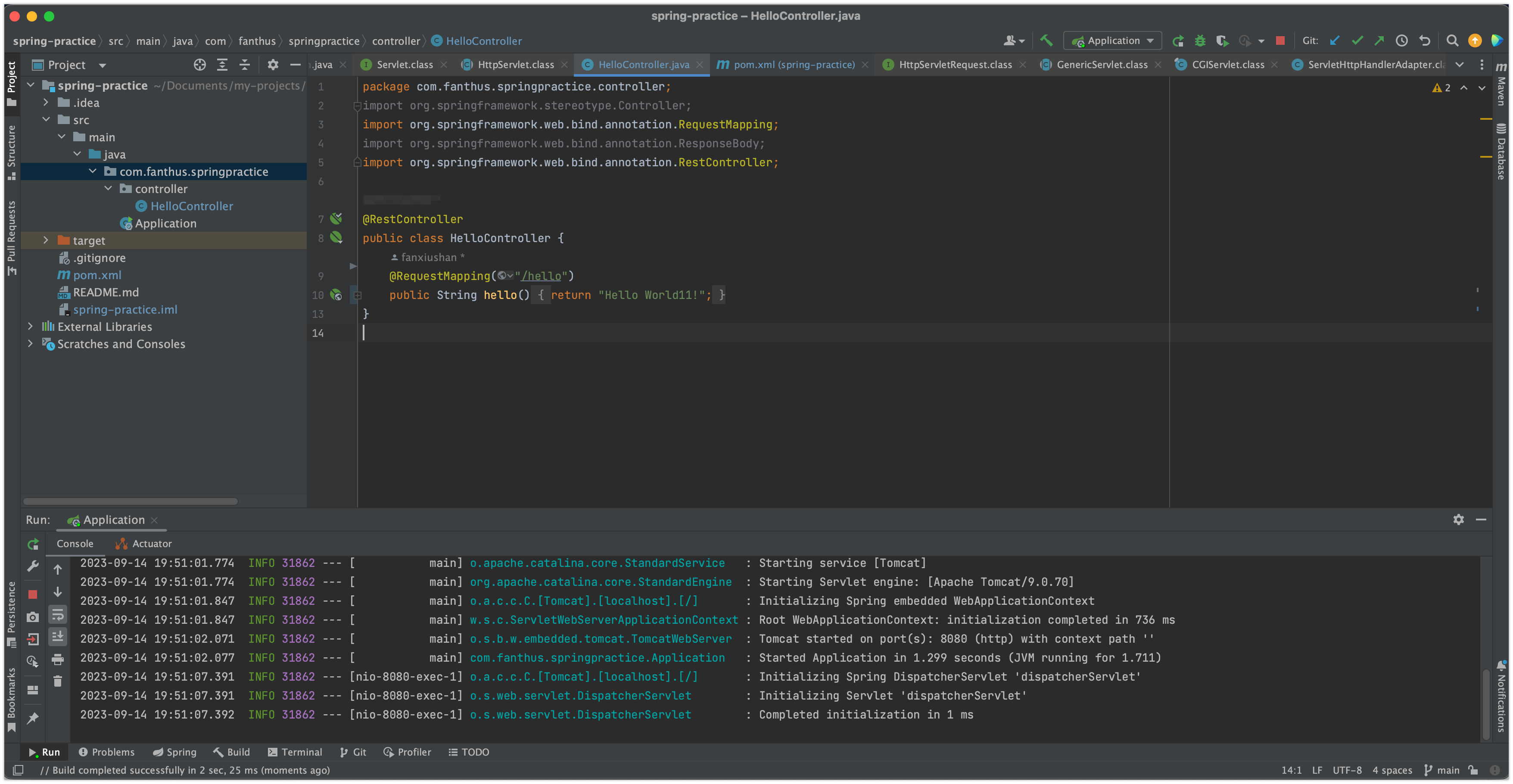The width and height of the screenshot is (1513, 784).
Task: Click the main Git branch widget
Action: [x=1442, y=770]
